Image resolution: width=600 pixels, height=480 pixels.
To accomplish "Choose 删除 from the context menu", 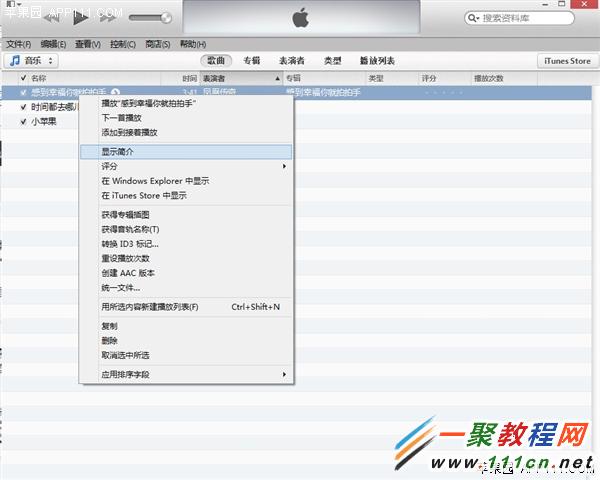I will [x=186, y=341].
